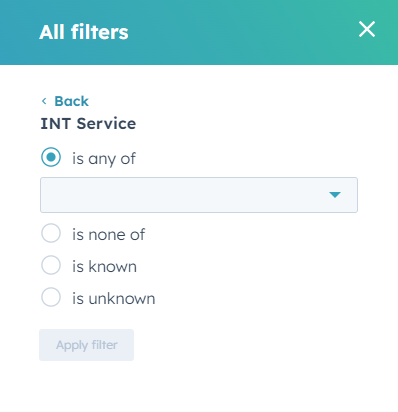Image resolution: width=398 pixels, height=412 pixels.
Task: Select the 'is unknown' radio button
Action: pos(51,297)
